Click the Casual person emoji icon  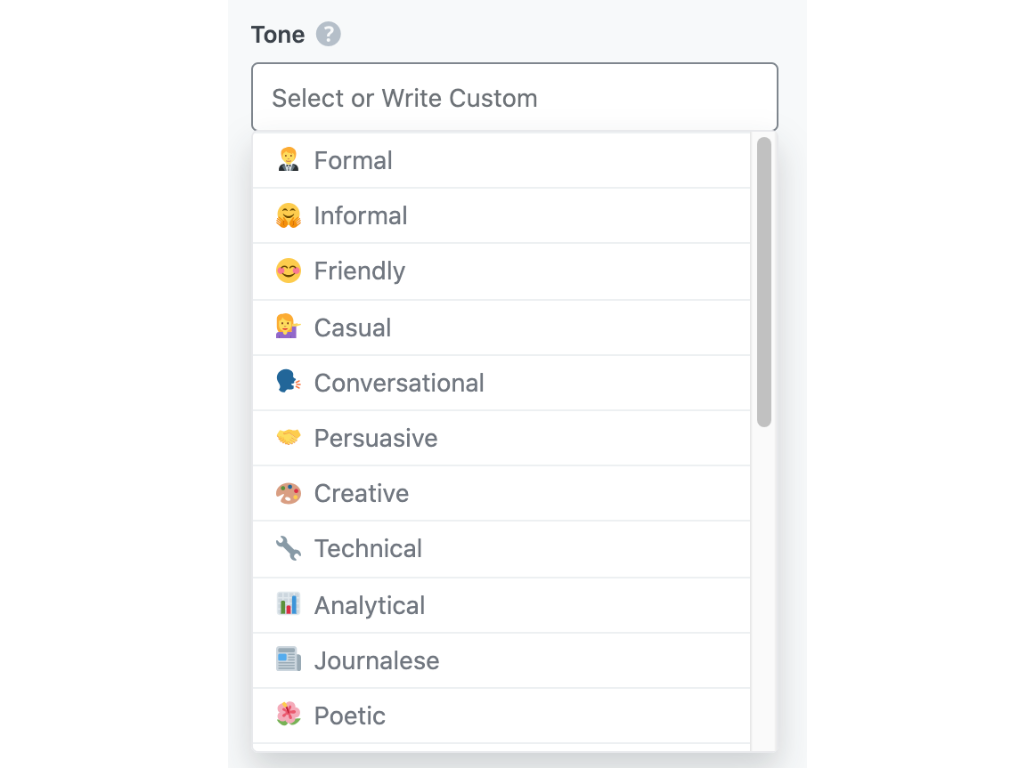click(x=288, y=327)
